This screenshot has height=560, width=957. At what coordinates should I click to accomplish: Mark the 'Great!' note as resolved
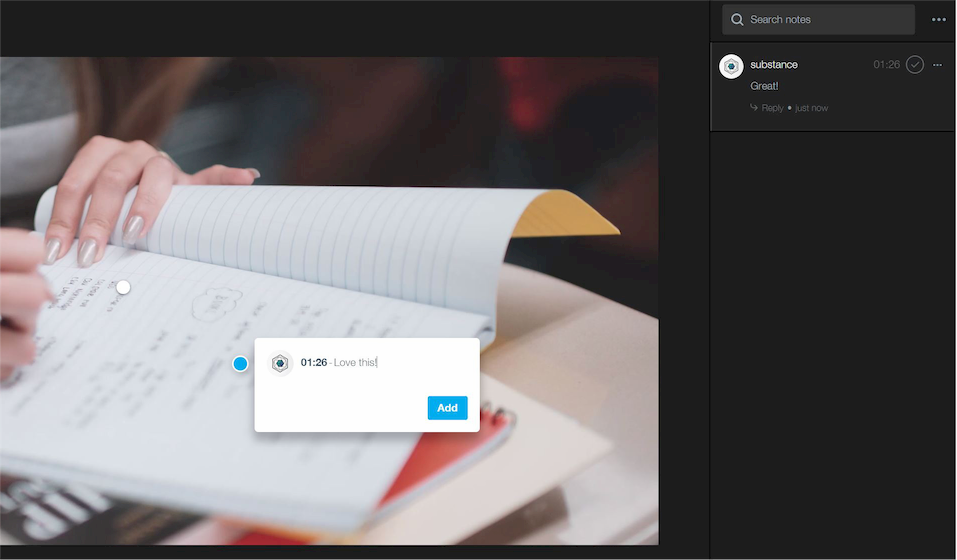(914, 65)
